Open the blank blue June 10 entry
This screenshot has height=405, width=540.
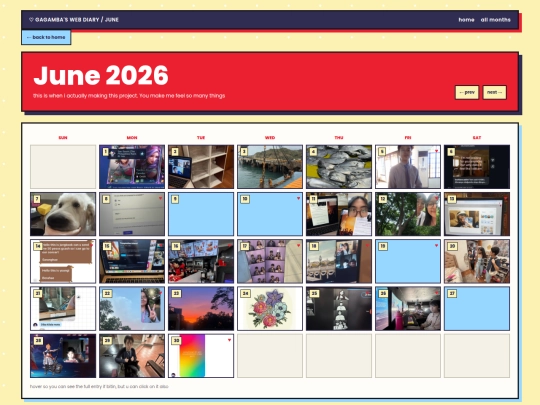click(x=270, y=214)
